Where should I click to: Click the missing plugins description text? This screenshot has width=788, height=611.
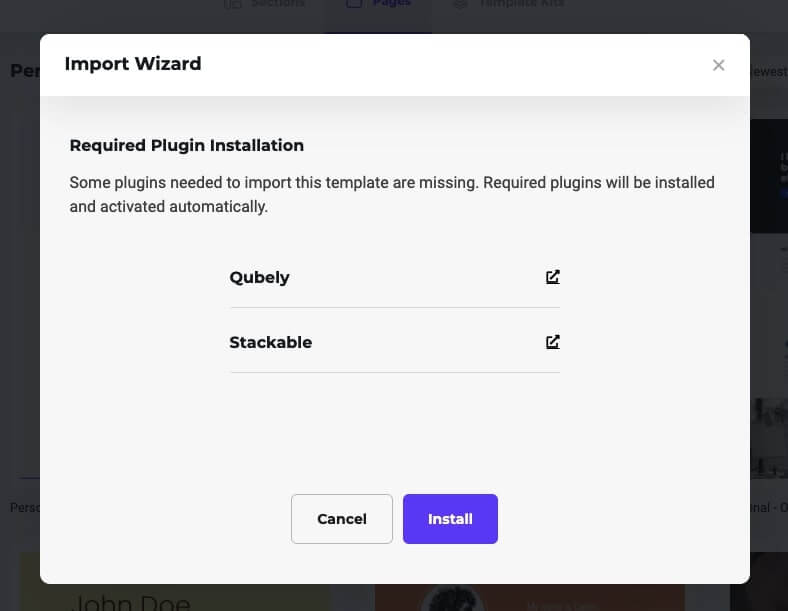[x=392, y=194]
